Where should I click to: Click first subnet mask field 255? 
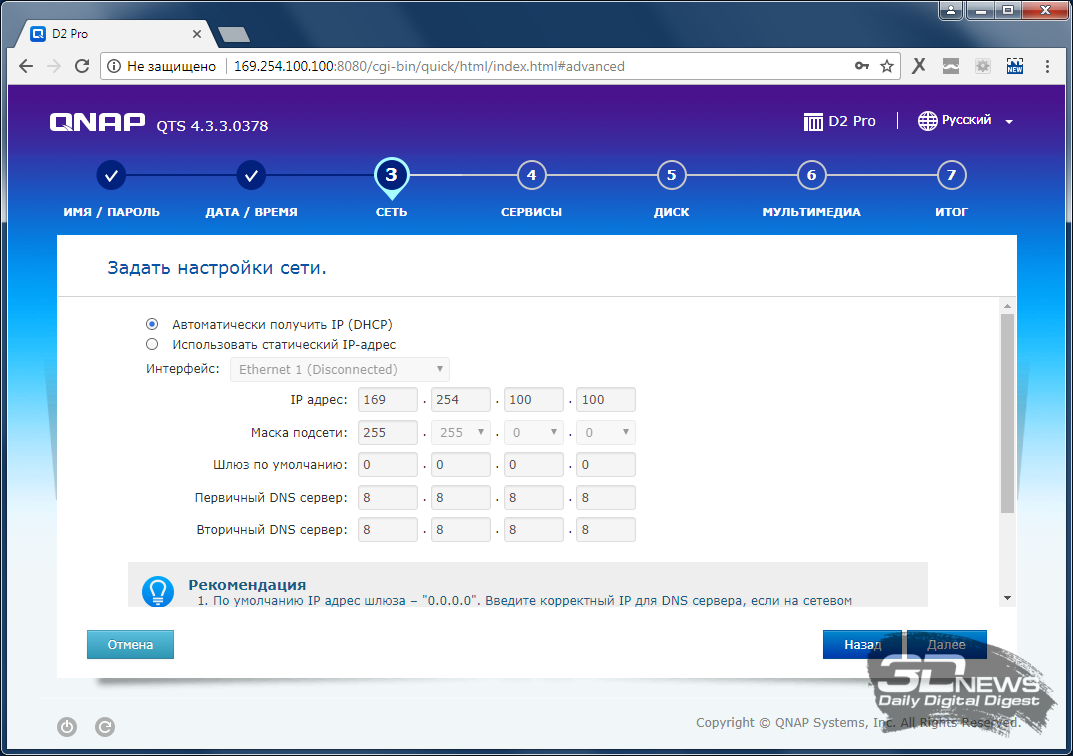(x=387, y=432)
